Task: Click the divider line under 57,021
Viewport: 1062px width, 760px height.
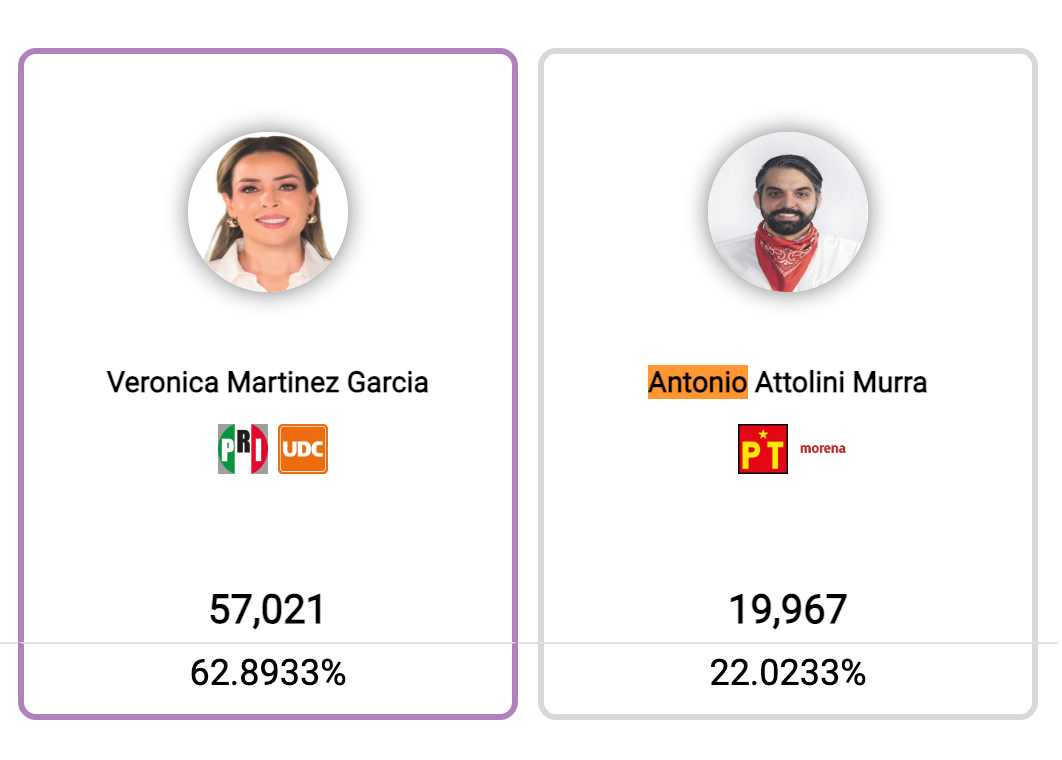Action: [268, 643]
